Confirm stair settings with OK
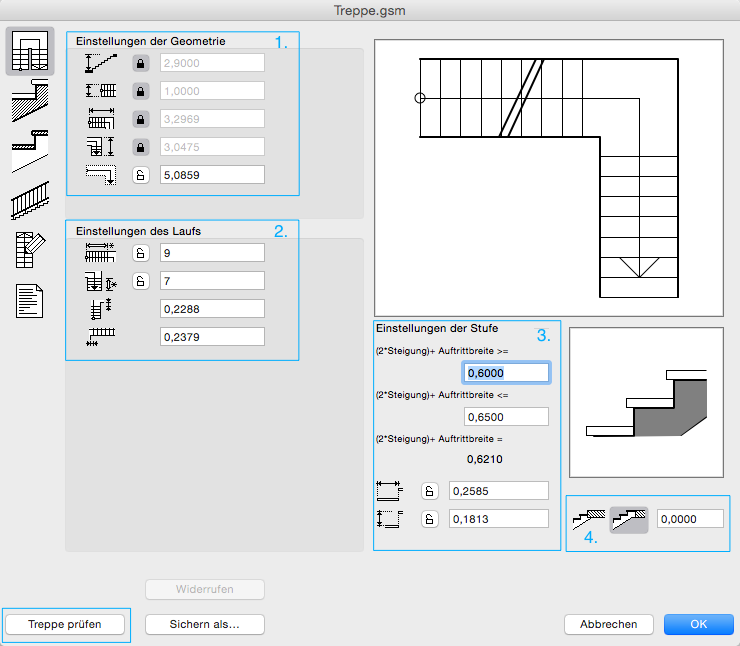The height and width of the screenshot is (646, 740). [x=699, y=624]
